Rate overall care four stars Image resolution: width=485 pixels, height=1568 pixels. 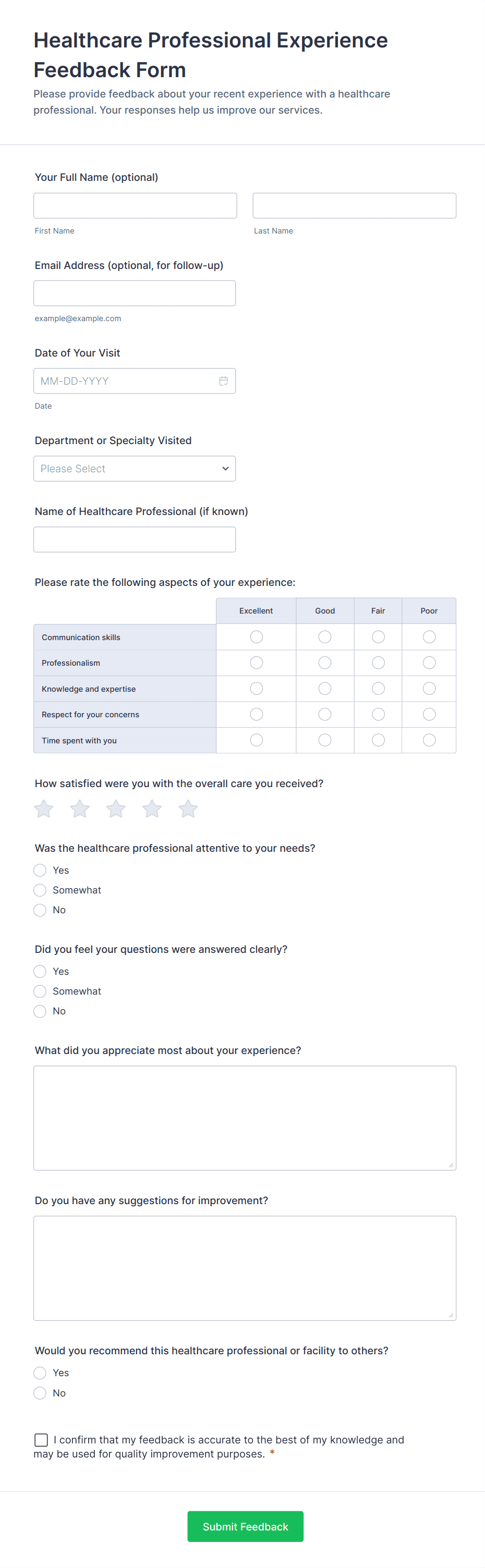pos(152,809)
